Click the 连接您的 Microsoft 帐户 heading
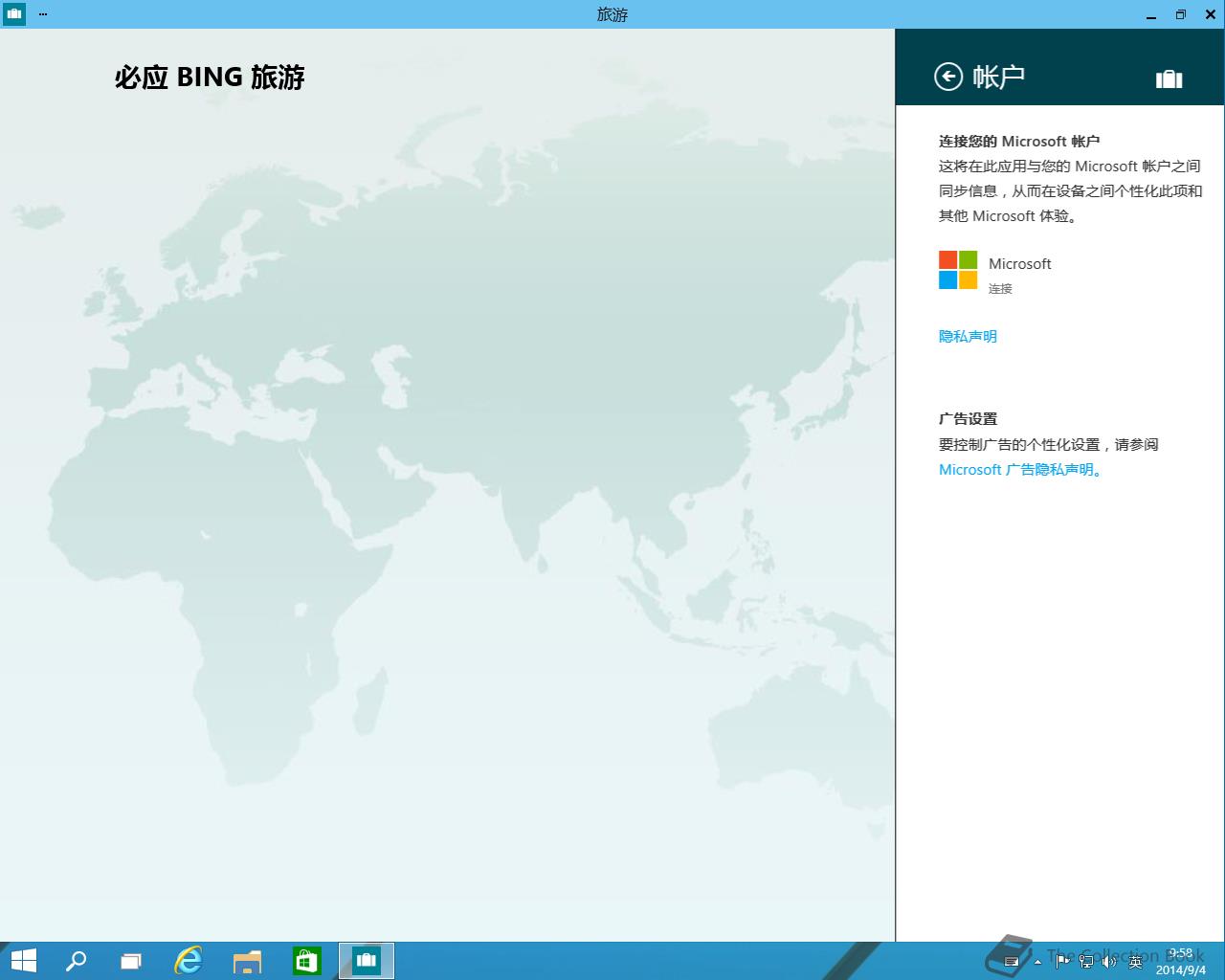 [x=1019, y=141]
